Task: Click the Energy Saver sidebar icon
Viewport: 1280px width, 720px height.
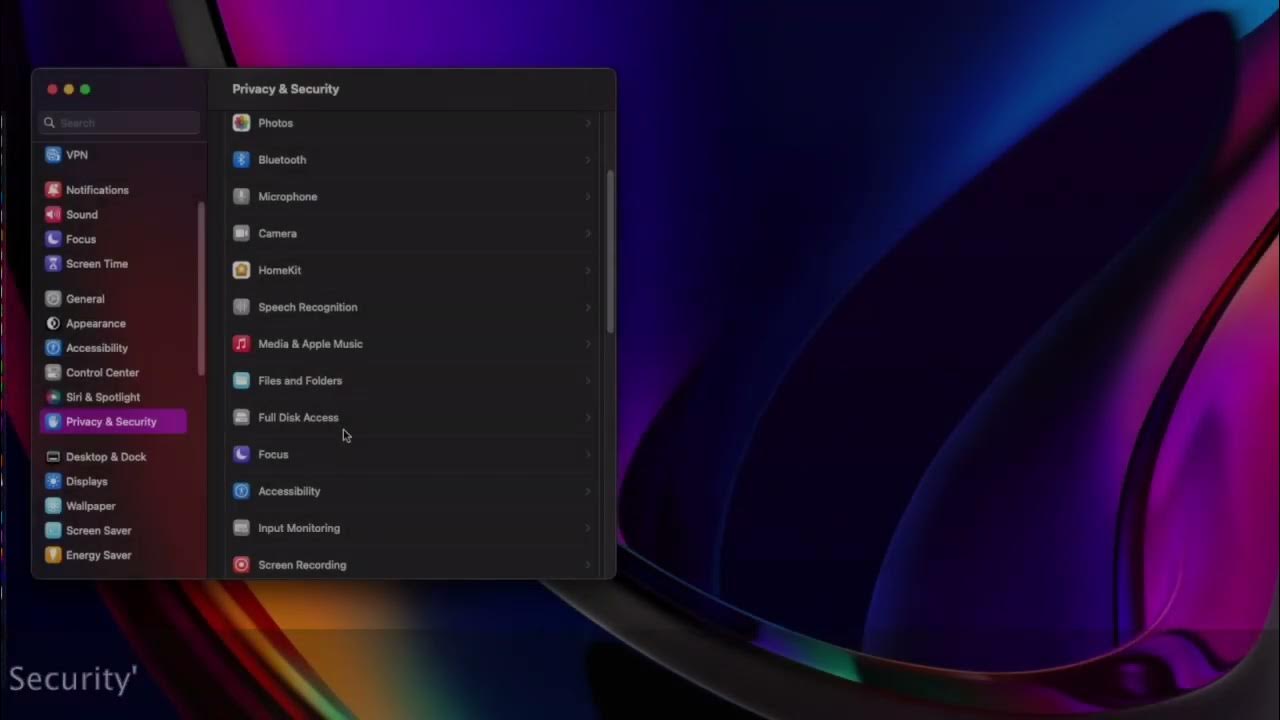Action: (53, 555)
